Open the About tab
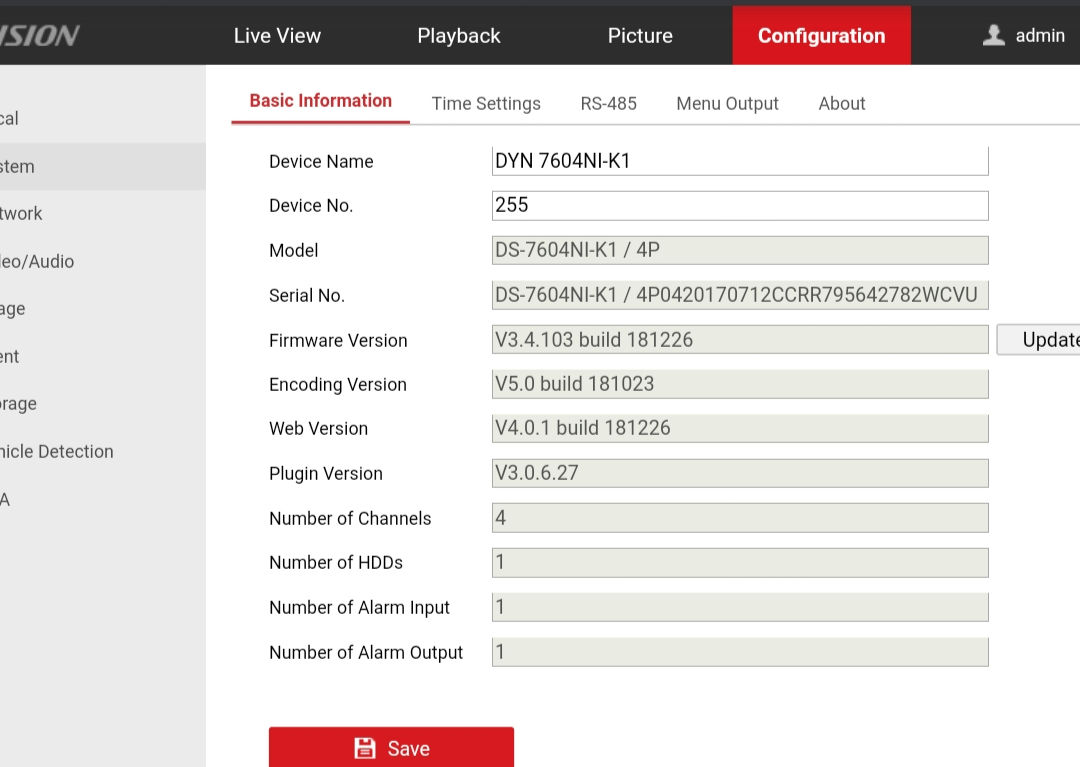 [x=842, y=103]
